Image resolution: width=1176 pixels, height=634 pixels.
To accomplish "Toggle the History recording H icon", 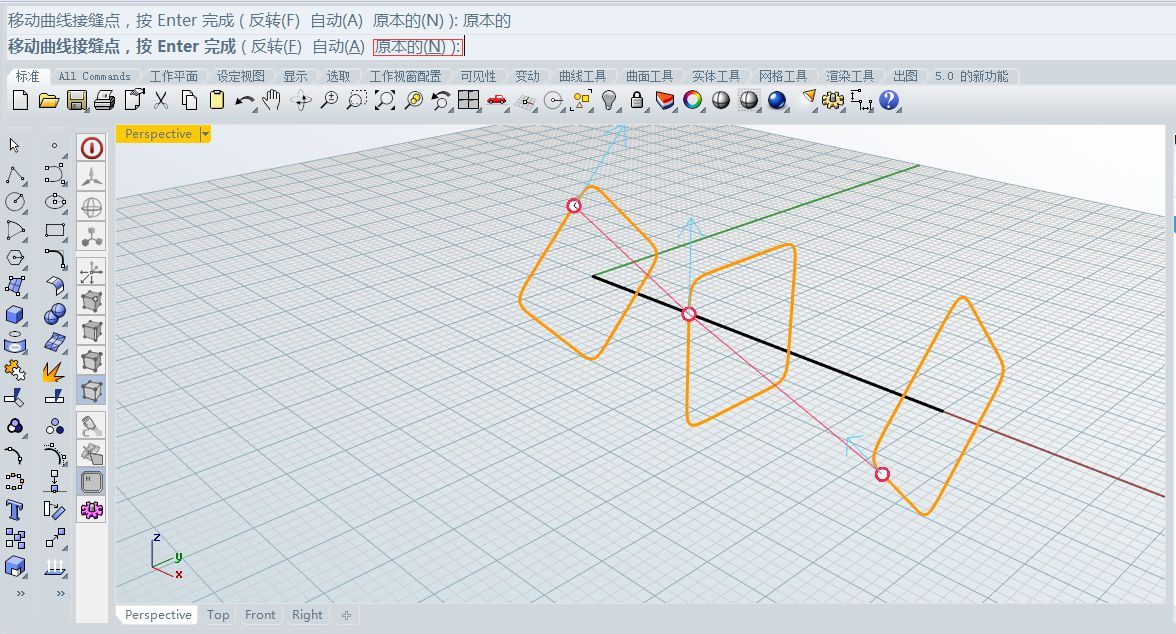I will click(x=92, y=482).
